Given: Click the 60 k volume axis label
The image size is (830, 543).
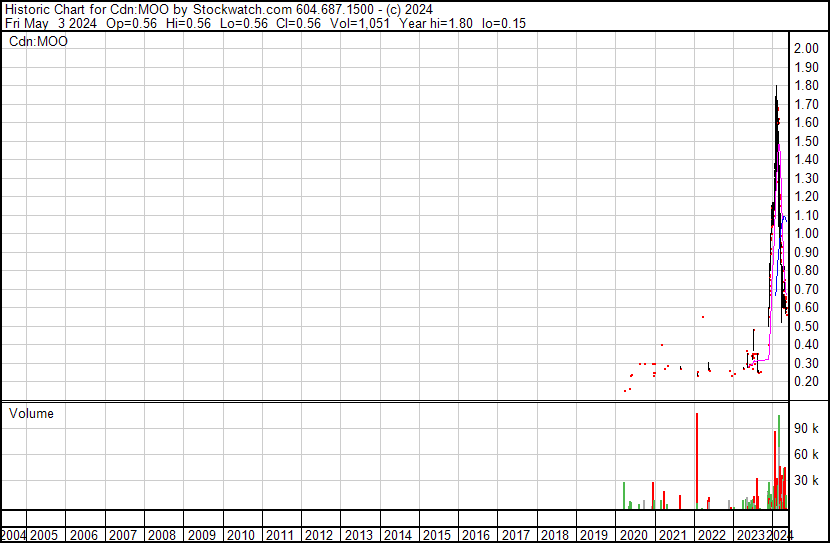Looking at the screenshot, I should tap(806, 455).
